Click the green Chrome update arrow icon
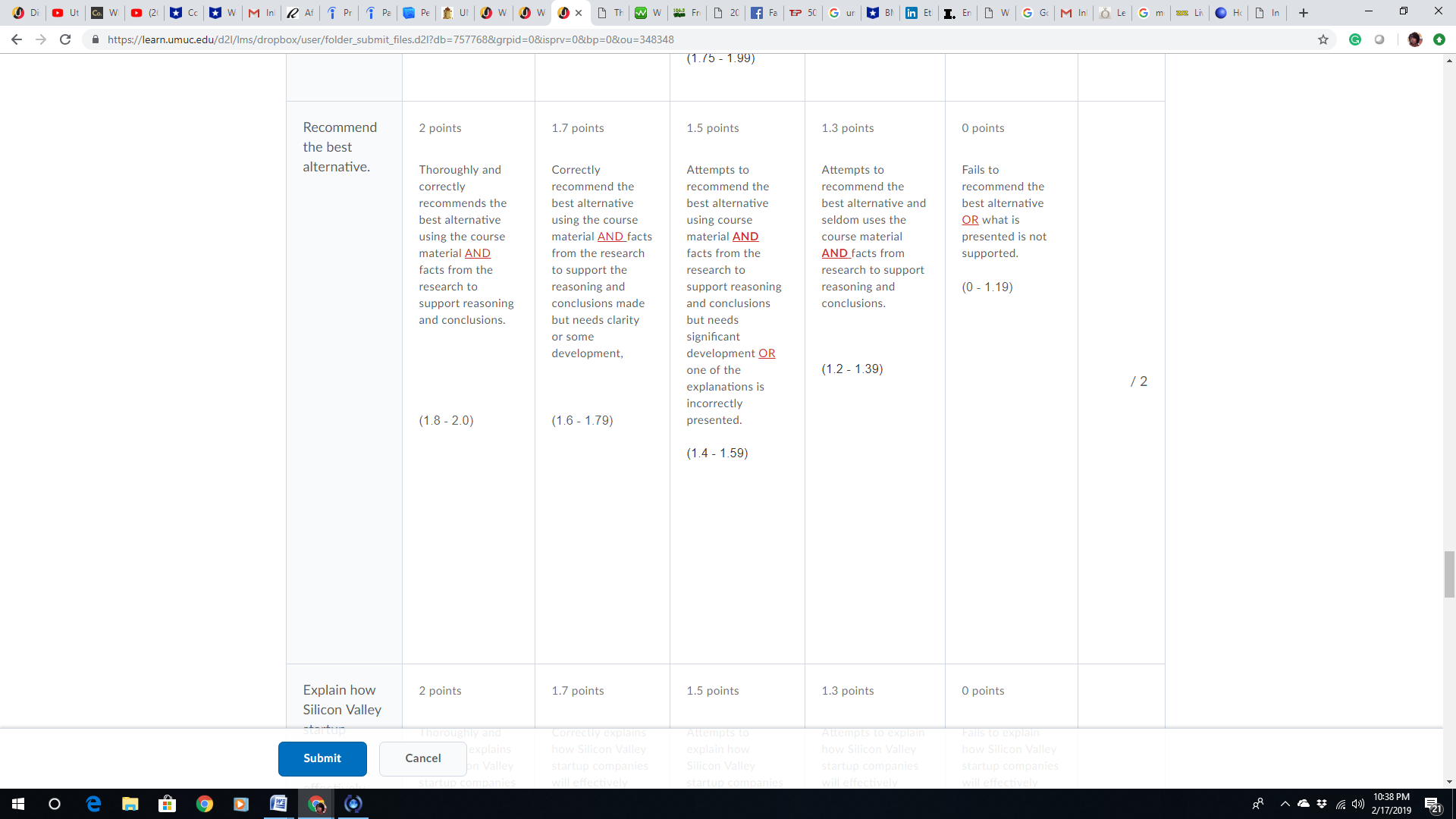Viewport: 1456px width, 819px height. pyautogui.click(x=1439, y=39)
